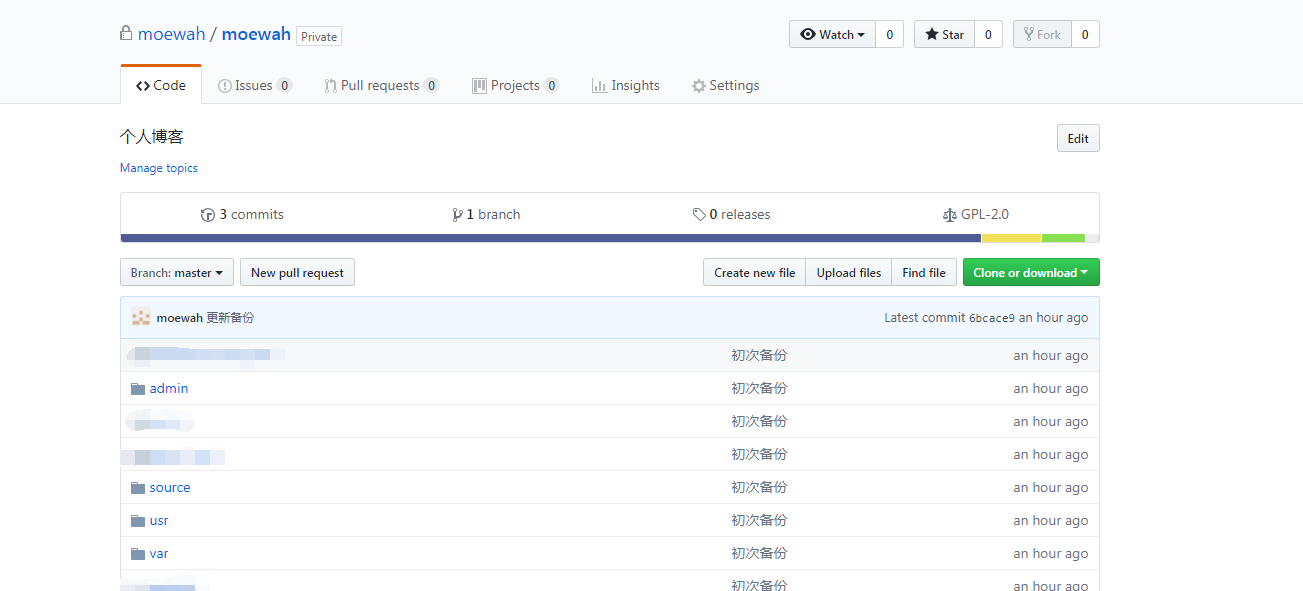Switch to the Code tab
The width and height of the screenshot is (1303, 591).
coord(161,85)
